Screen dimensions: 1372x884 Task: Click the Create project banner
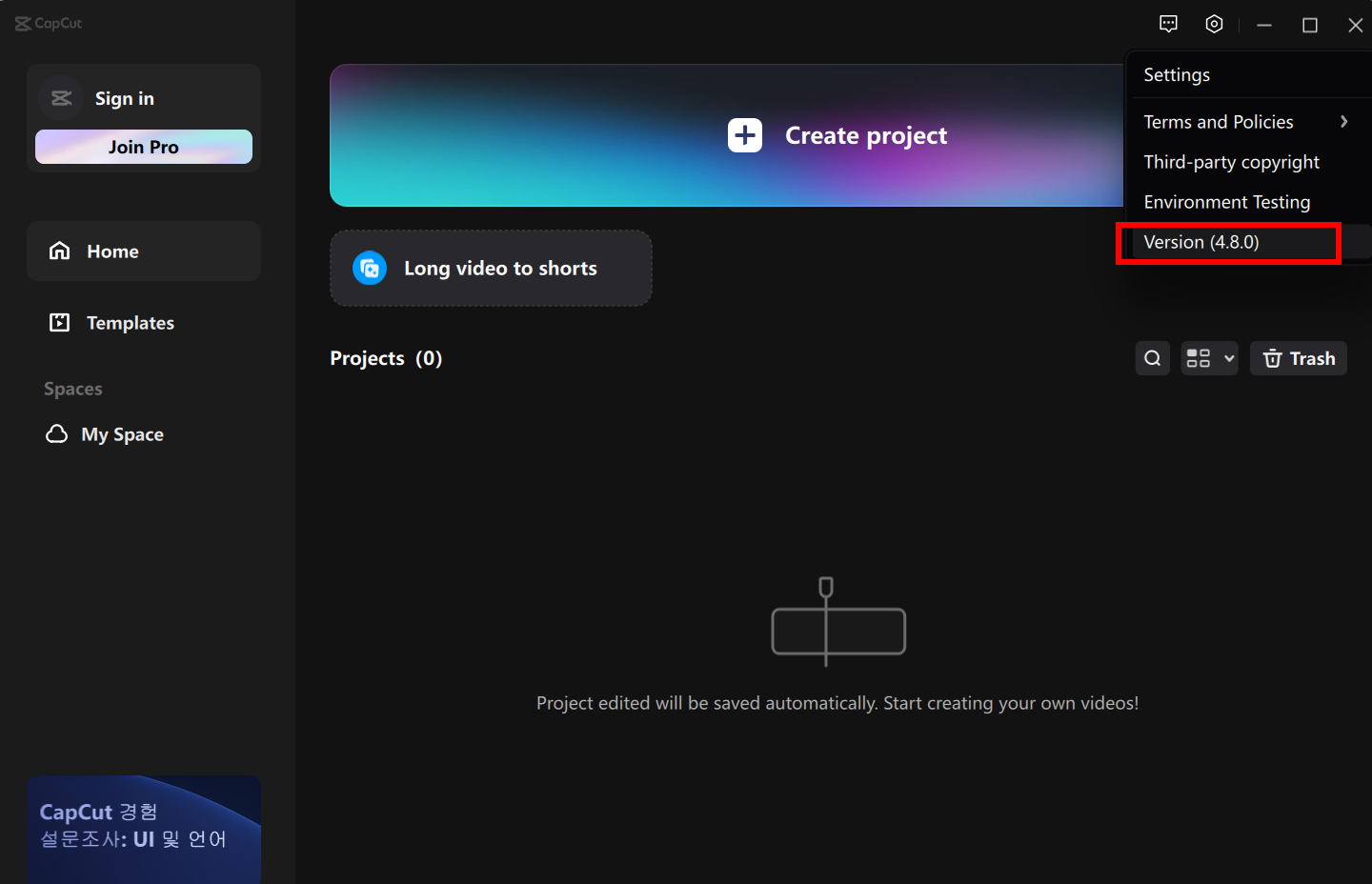(727, 135)
